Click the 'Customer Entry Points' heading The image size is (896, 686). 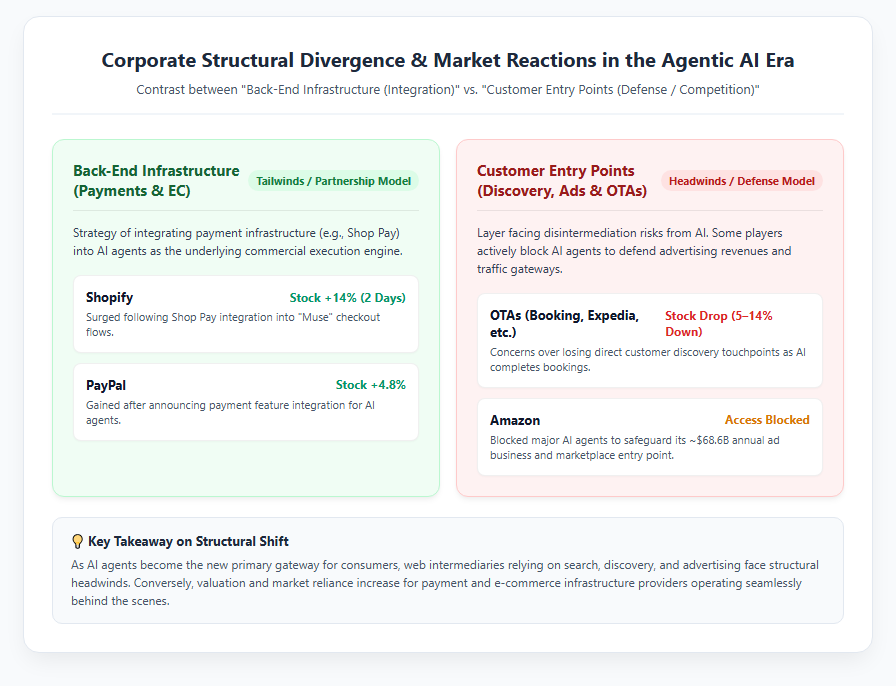pyautogui.click(x=562, y=181)
